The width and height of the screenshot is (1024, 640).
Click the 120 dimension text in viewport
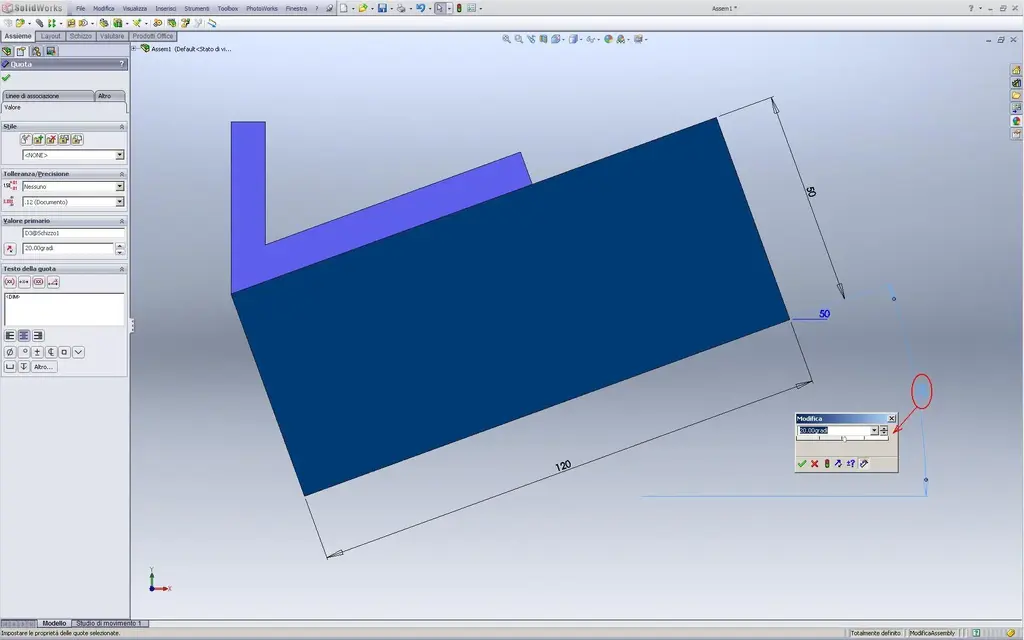563,466
